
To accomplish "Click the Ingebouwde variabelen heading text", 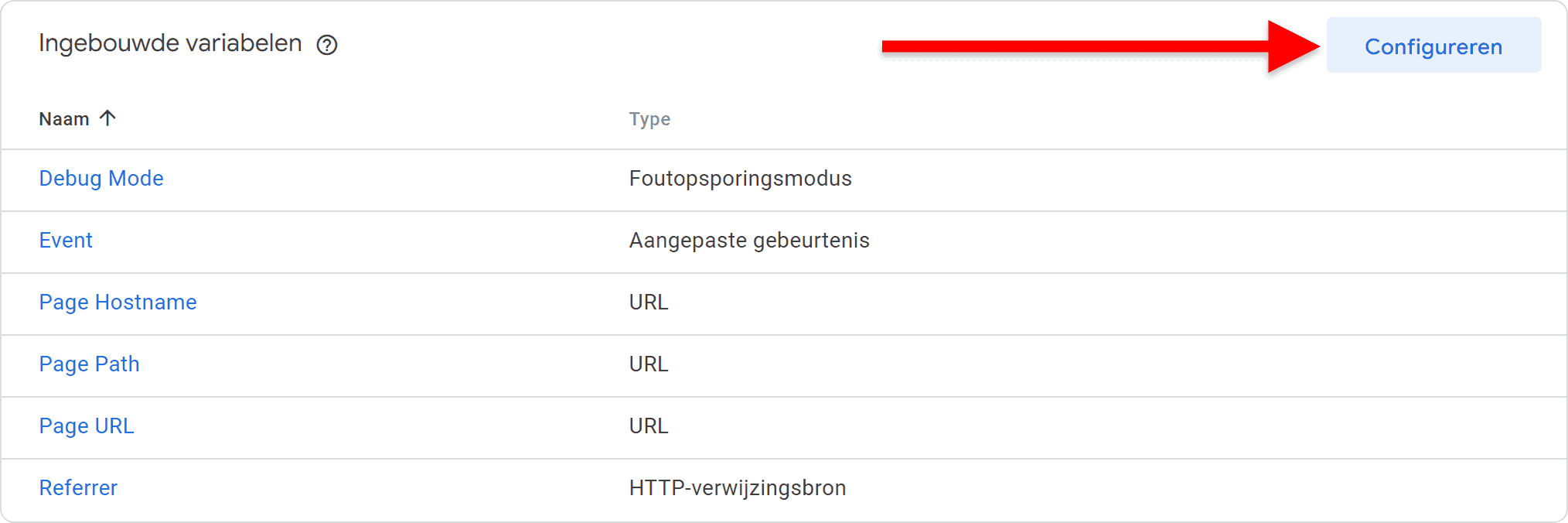I will tap(170, 43).
